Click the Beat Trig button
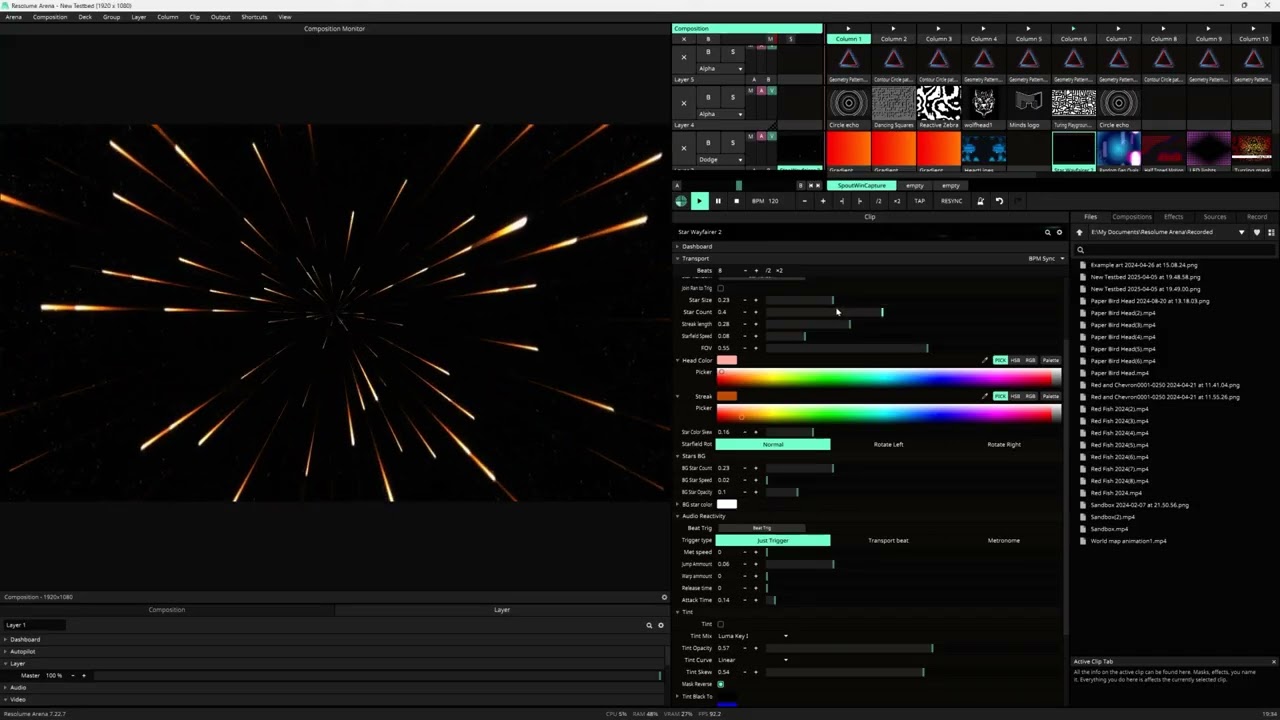The width and height of the screenshot is (1280, 720). [762, 528]
